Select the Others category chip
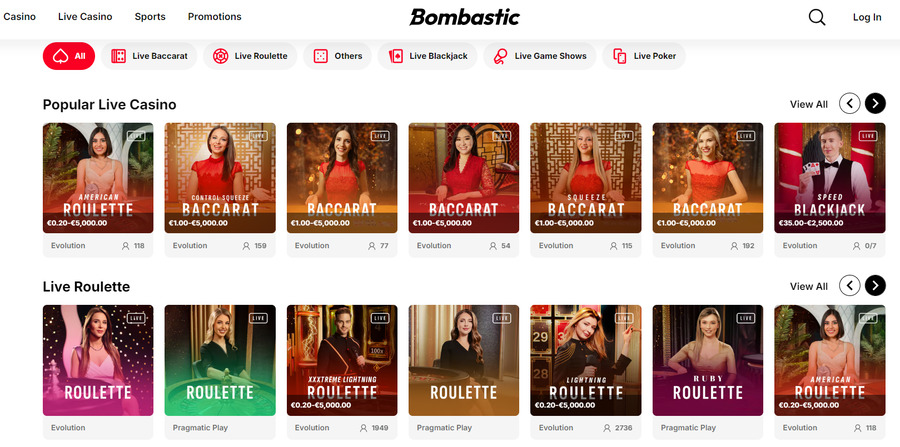 (x=337, y=56)
